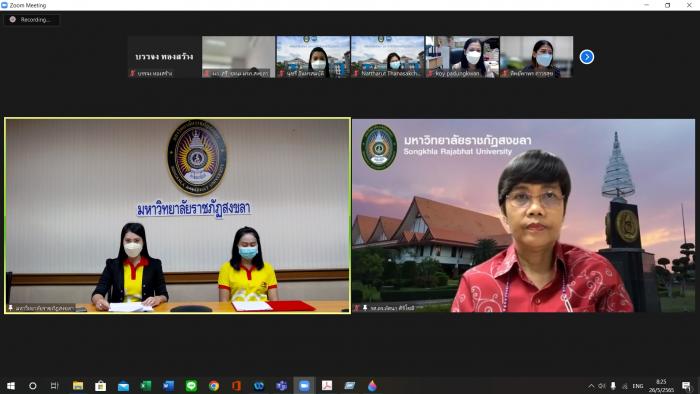Toggle system volume icon in tray
The width and height of the screenshot is (700, 394).
602,386
